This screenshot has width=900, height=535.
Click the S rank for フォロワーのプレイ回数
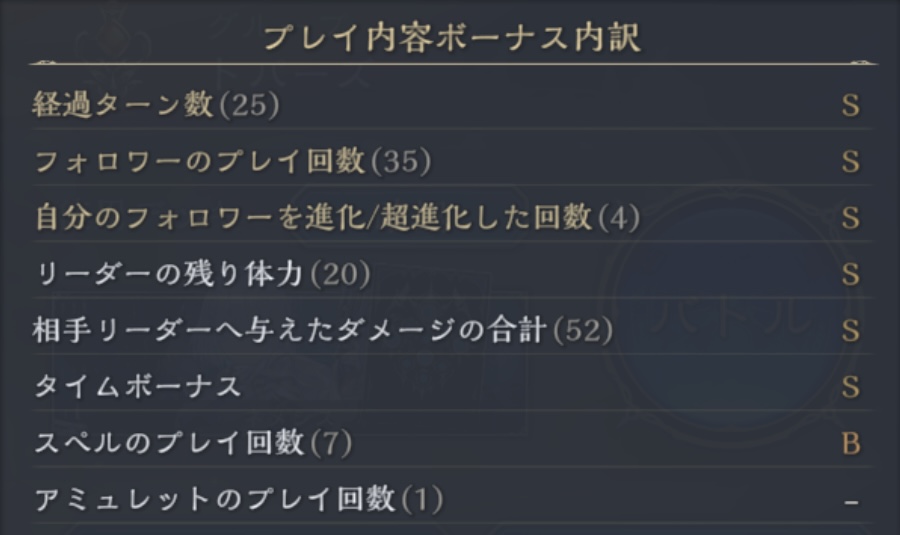pyautogui.click(x=851, y=162)
